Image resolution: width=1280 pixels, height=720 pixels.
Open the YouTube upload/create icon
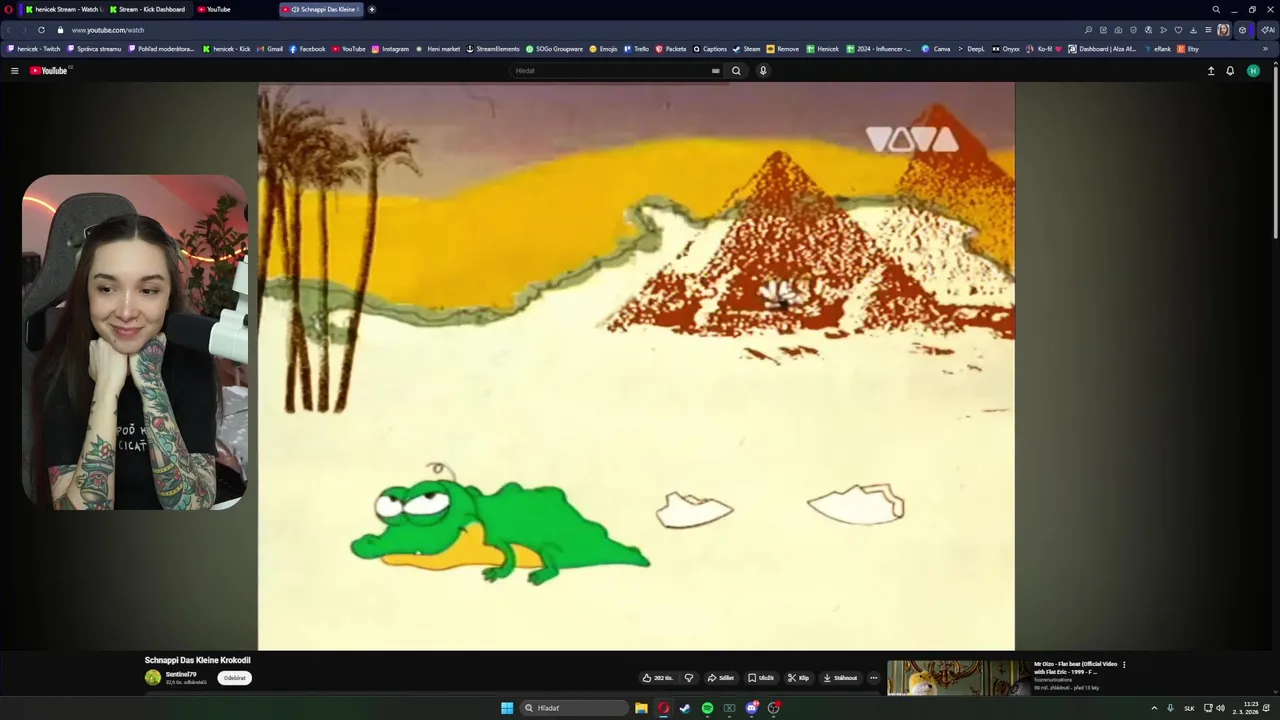click(1211, 71)
